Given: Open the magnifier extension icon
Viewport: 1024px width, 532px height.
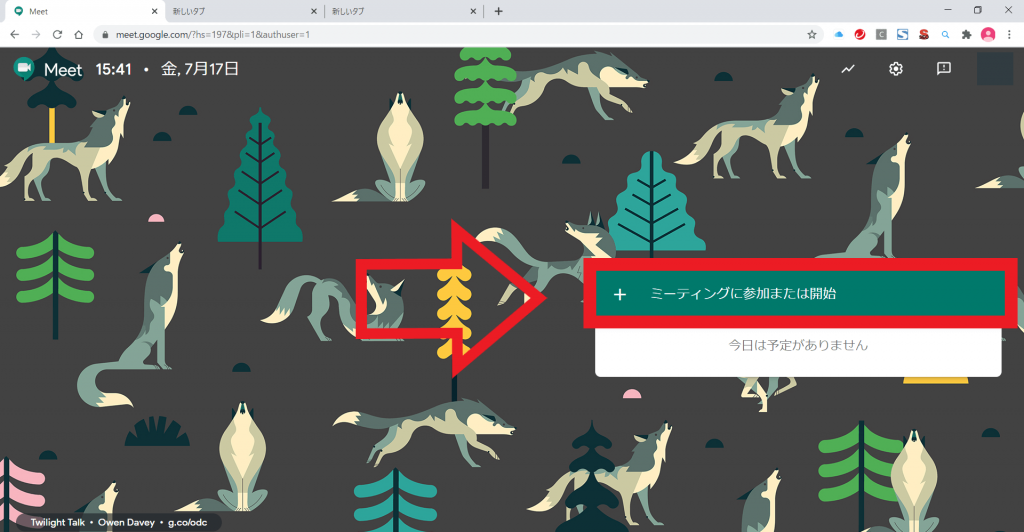Looking at the screenshot, I should (945, 35).
